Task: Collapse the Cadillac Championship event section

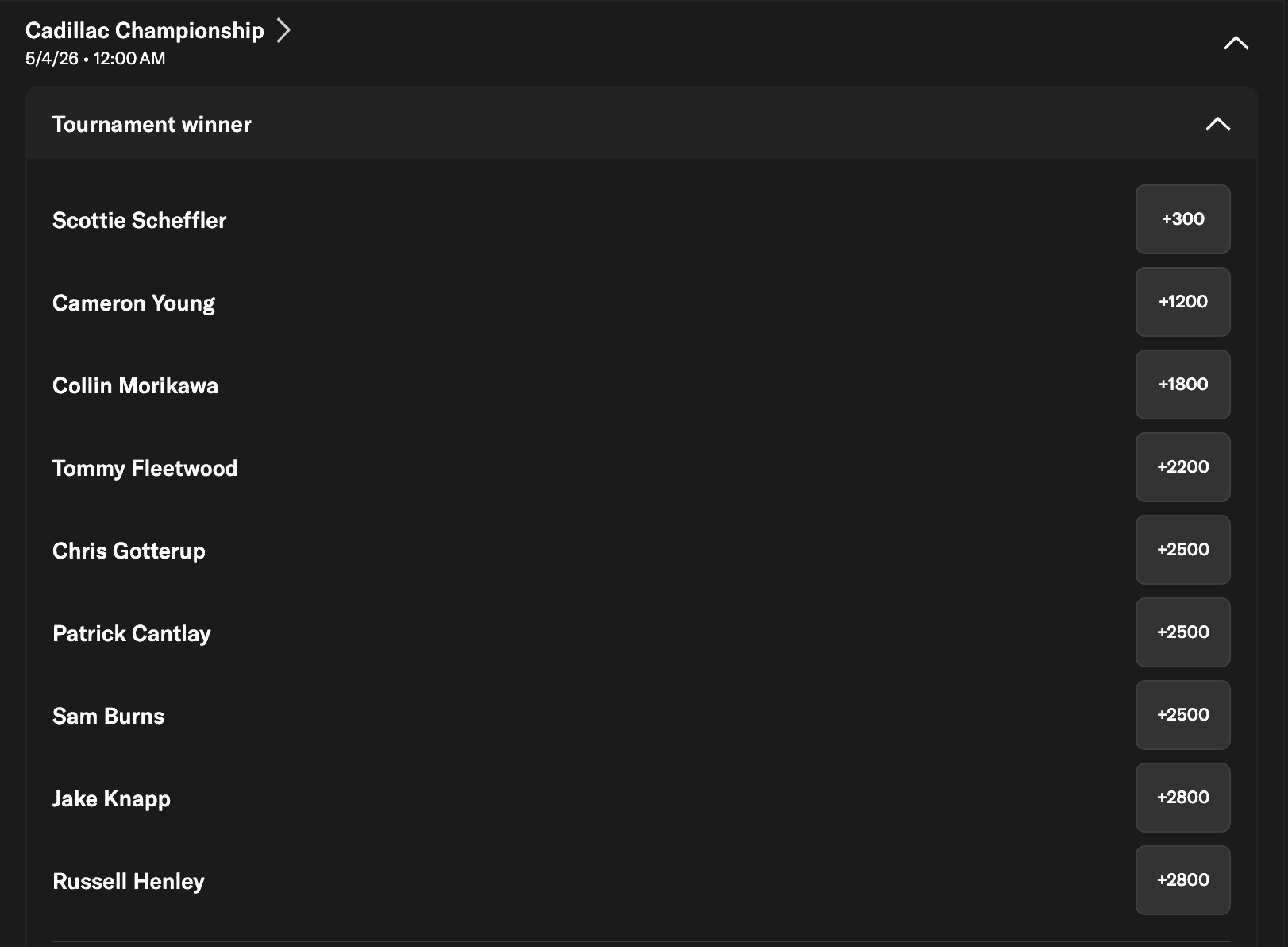Action: [x=1236, y=43]
